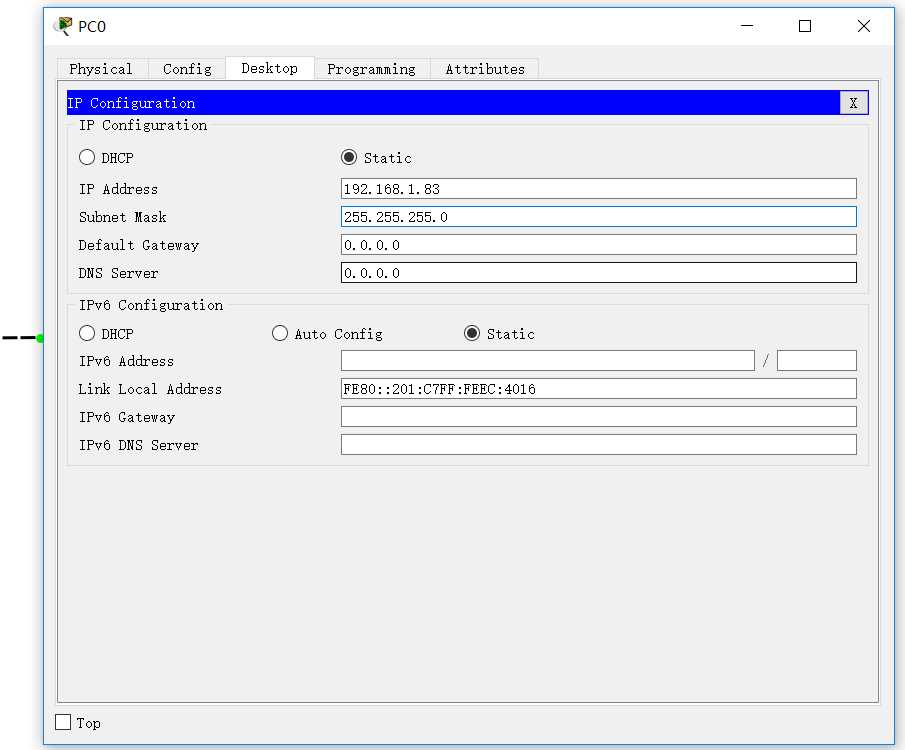Screen dimensions: 905x750
Task: Focus the Default Gateway input field
Action: [x=599, y=245]
